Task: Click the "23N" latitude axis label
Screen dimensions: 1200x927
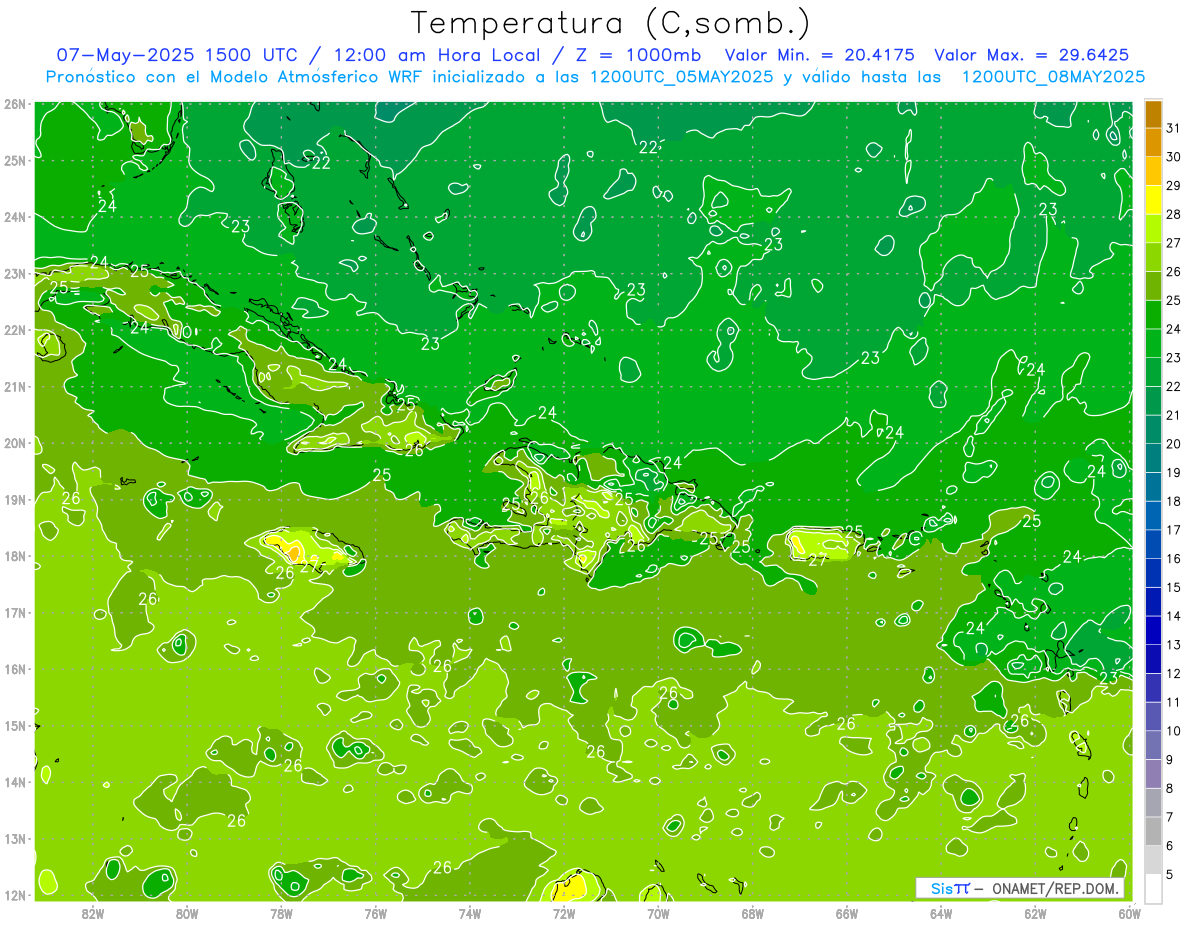Action: point(15,273)
